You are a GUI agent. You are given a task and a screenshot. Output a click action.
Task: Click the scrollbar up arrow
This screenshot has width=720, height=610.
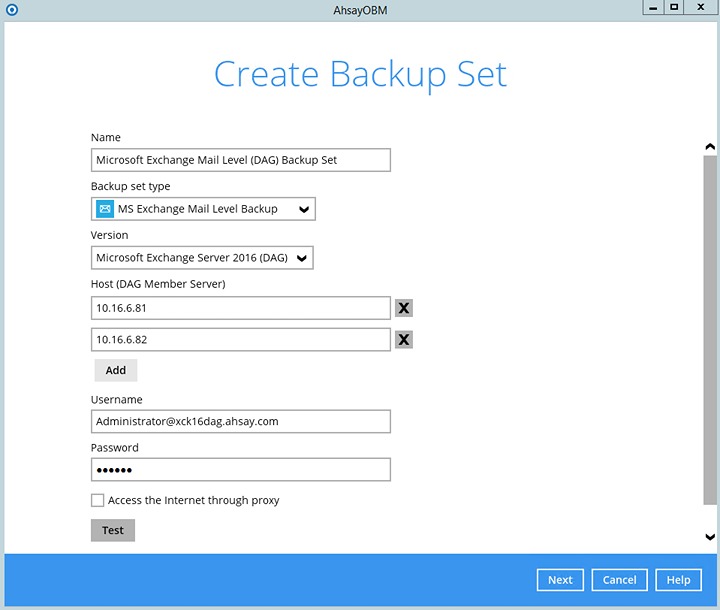[710, 147]
